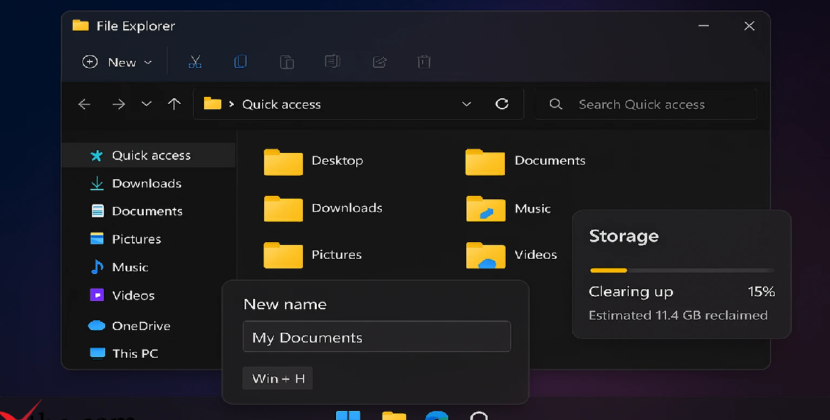Click the Rename icon in toolbar
830x420 pixels.
332,62
